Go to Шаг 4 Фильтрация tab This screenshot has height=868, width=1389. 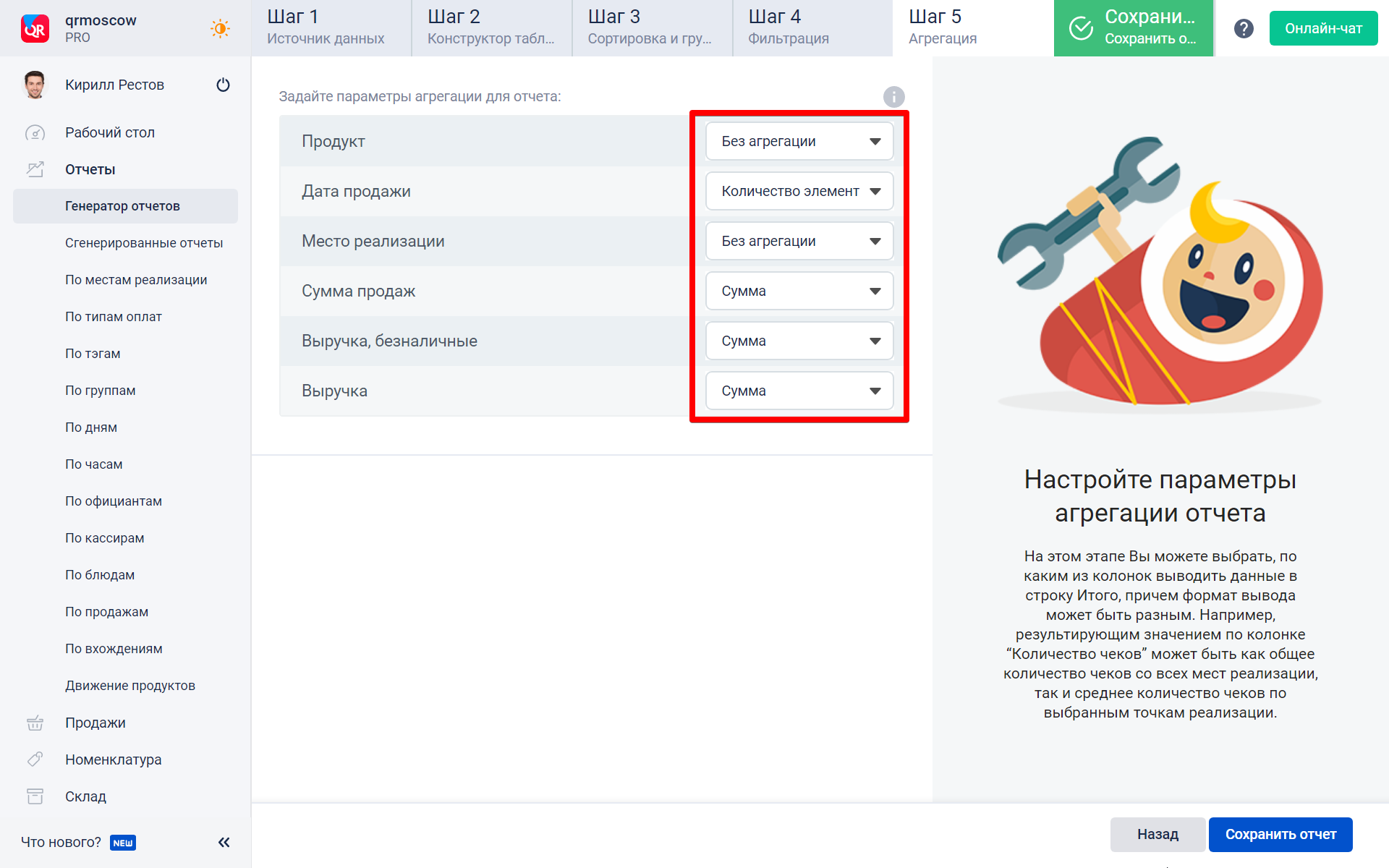[813, 28]
